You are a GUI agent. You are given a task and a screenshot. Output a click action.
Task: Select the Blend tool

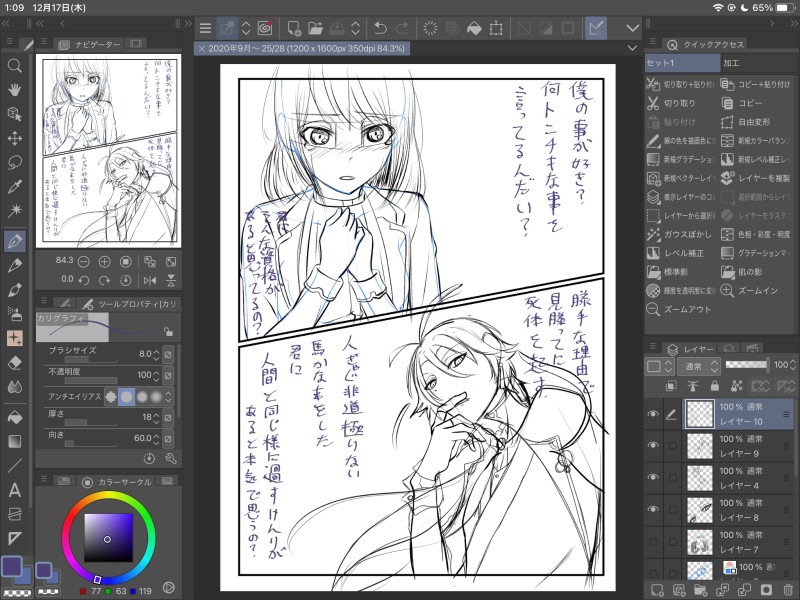(15, 387)
